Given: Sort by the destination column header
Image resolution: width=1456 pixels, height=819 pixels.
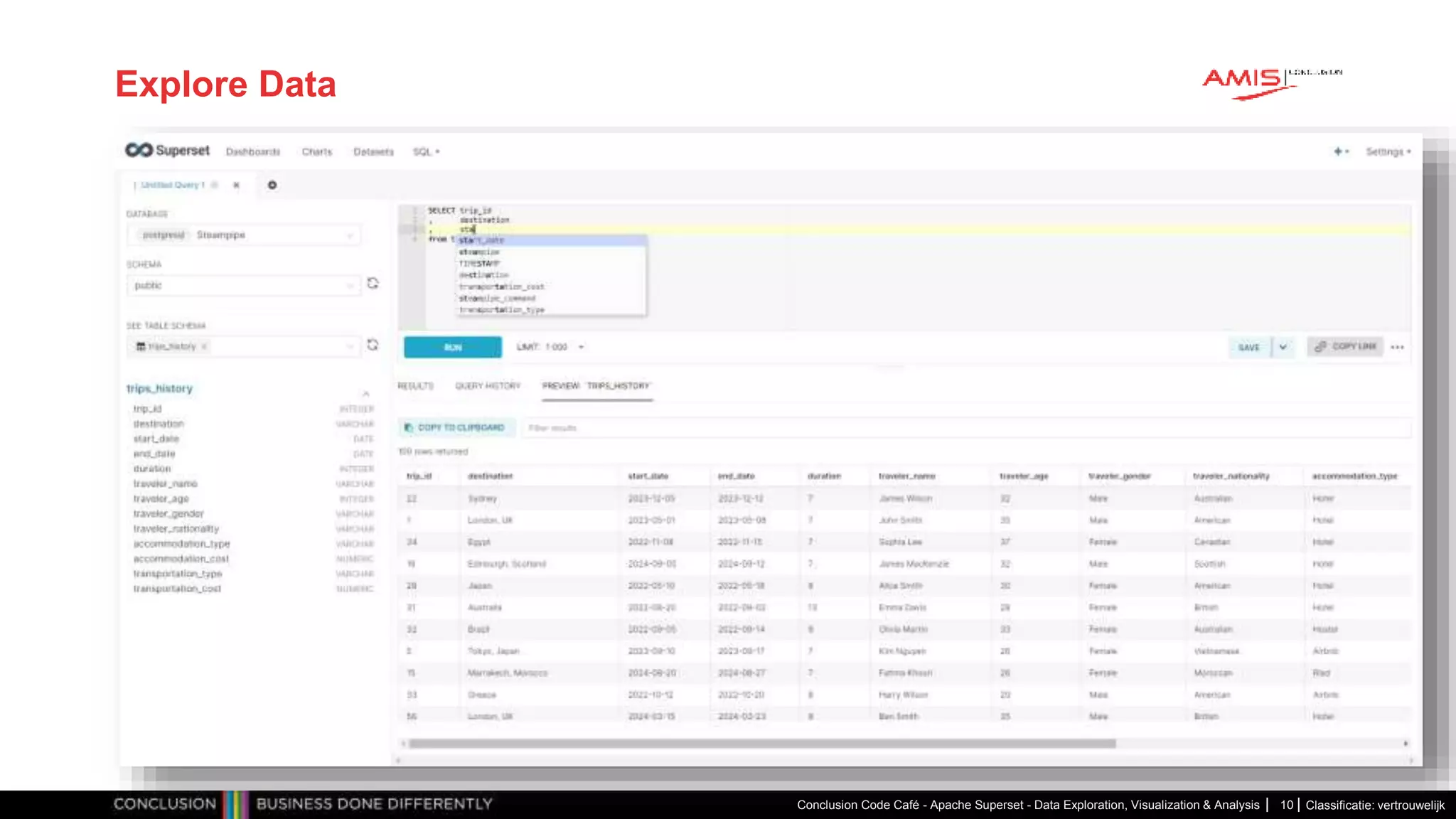Looking at the screenshot, I should point(490,476).
